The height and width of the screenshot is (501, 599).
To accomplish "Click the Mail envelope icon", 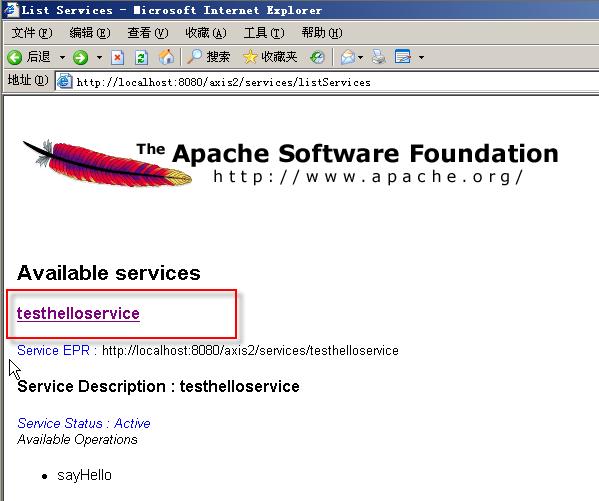I will (x=348, y=57).
